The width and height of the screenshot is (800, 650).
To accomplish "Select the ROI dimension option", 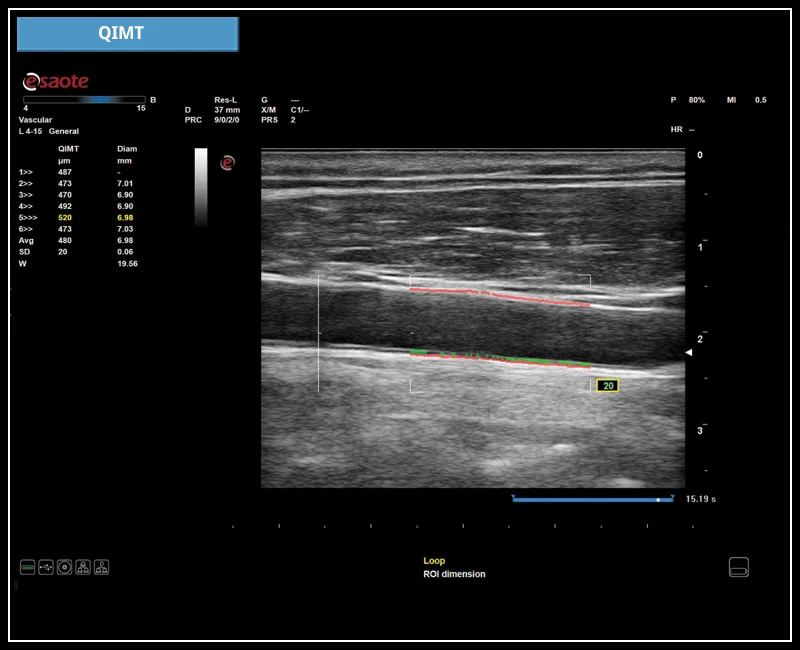I will [x=454, y=574].
